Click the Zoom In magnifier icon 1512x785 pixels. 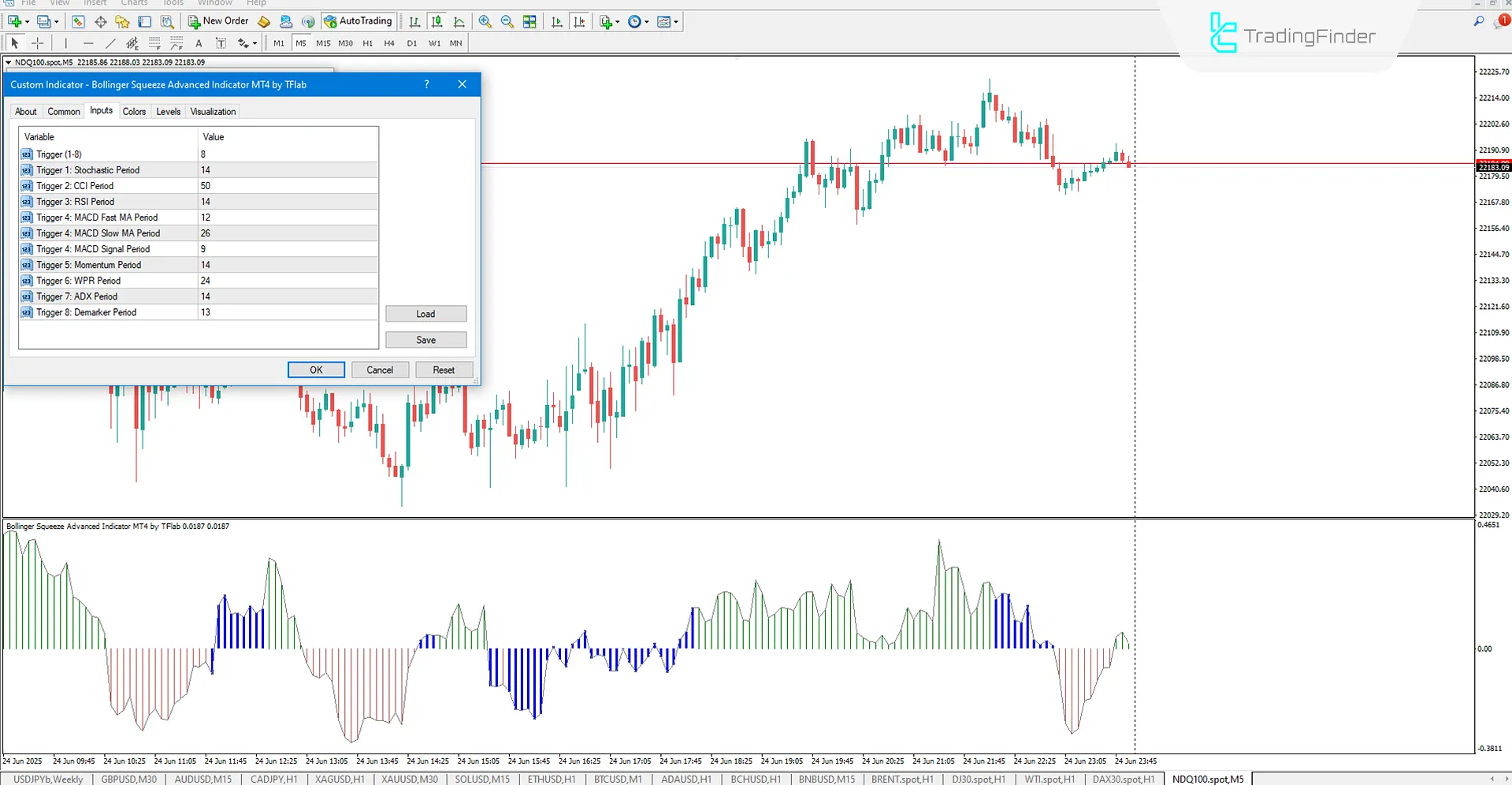point(484,21)
